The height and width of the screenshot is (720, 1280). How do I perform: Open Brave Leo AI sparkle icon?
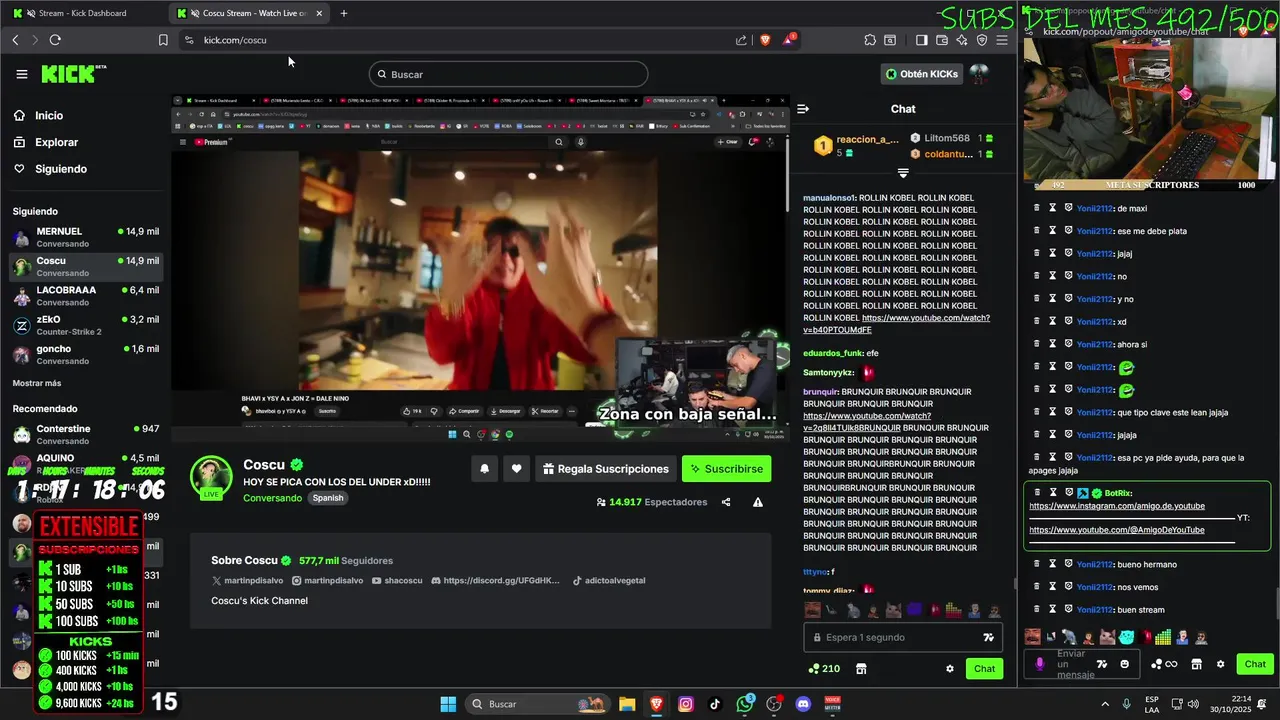click(962, 40)
